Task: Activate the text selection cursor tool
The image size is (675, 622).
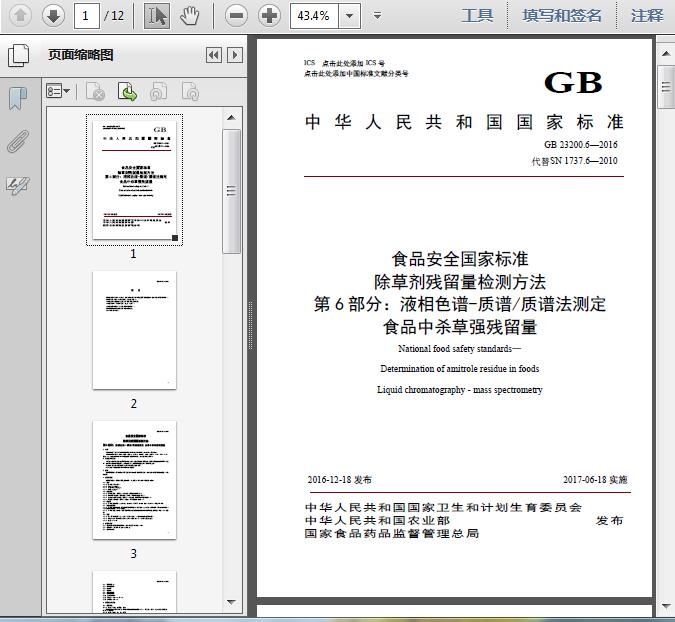Action: pos(157,15)
